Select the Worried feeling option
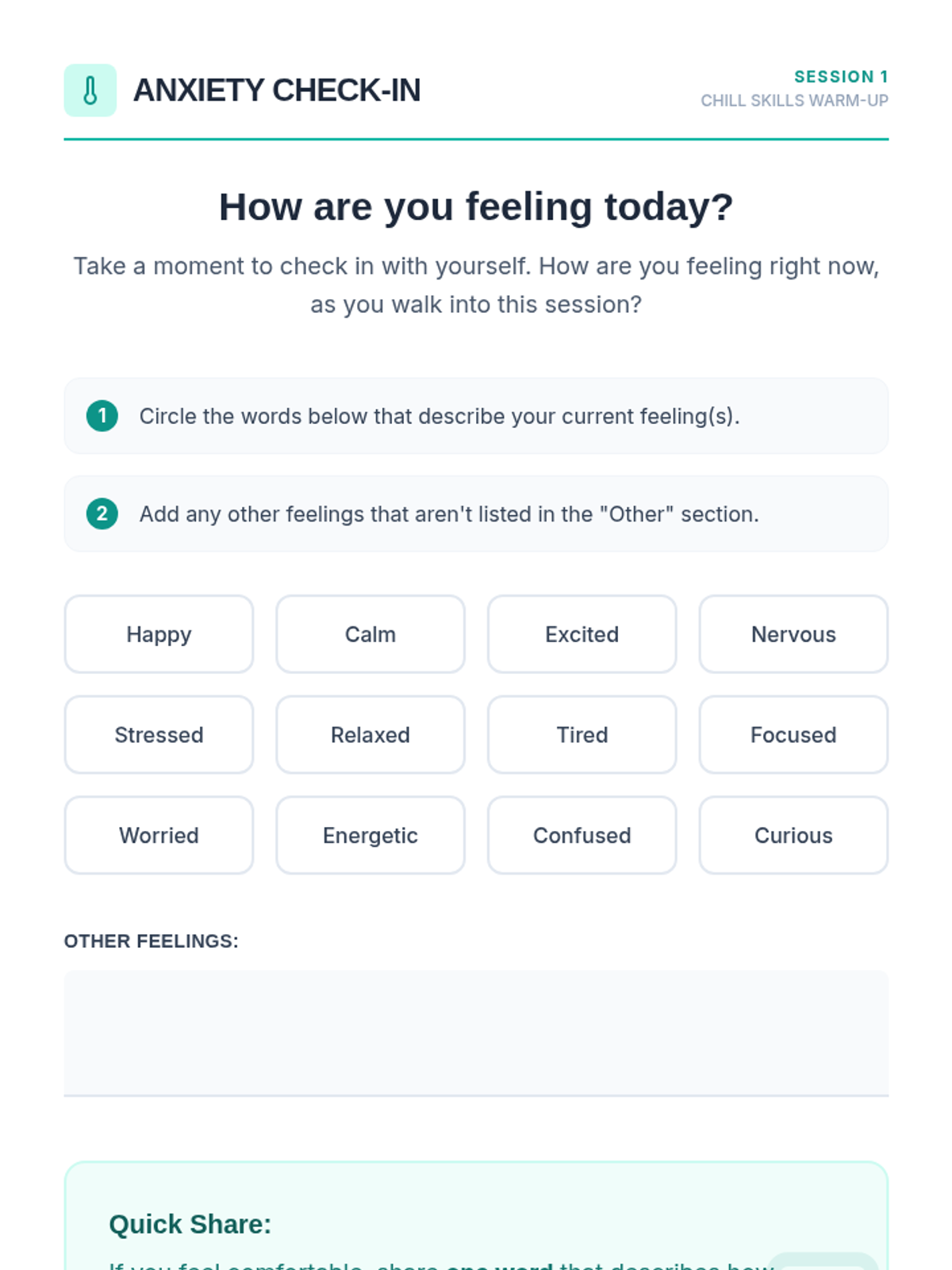 (x=159, y=835)
